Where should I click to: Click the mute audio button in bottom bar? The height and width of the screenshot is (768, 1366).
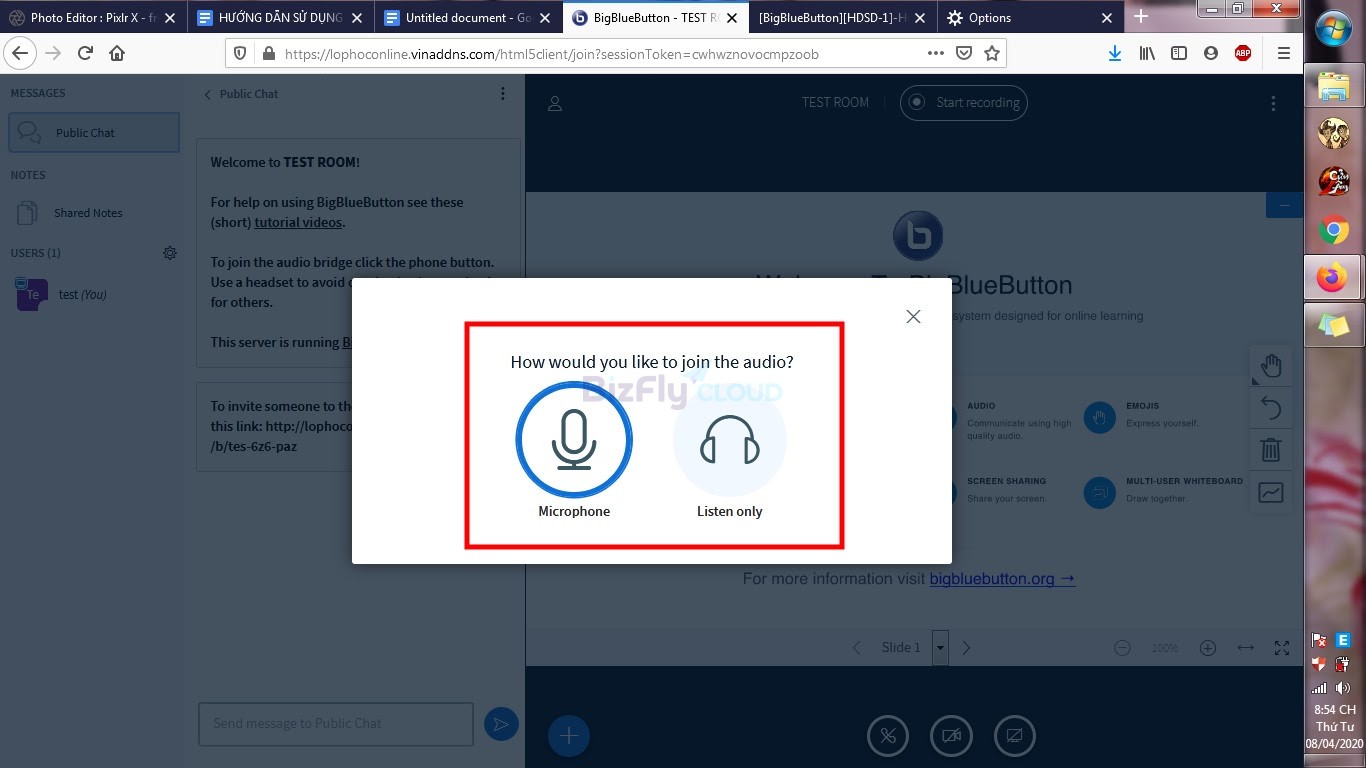[888, 736]
